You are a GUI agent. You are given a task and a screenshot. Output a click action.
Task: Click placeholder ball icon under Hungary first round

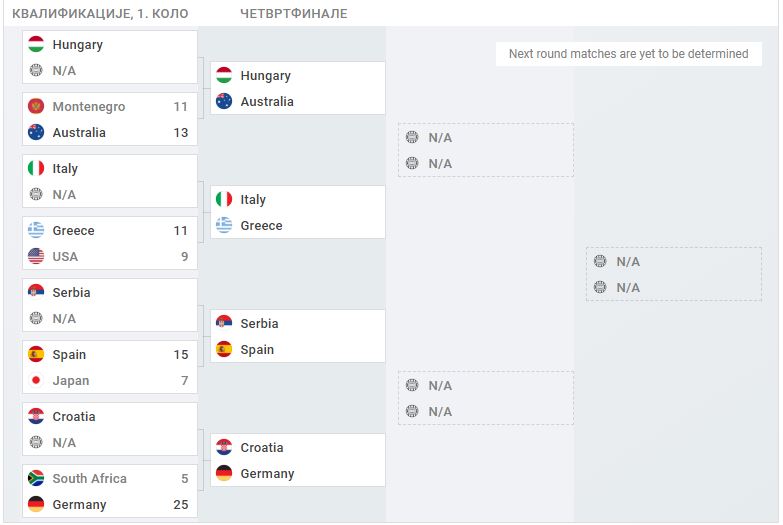[x=36, y=70]
